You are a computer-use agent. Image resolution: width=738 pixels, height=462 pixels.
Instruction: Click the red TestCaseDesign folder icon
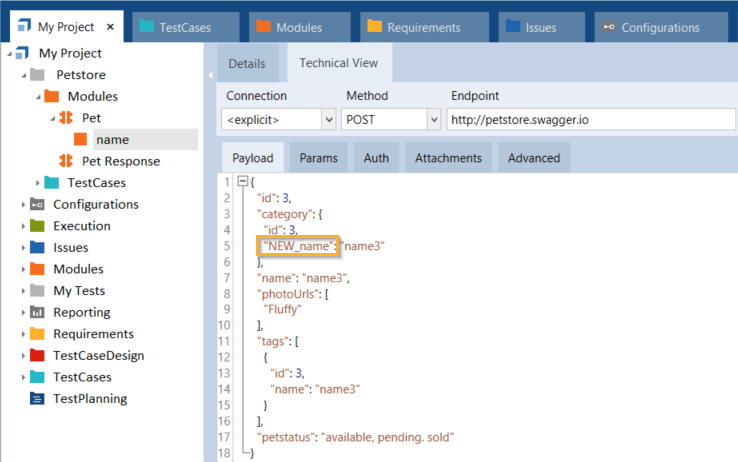pyautogui.click(x=37, y=356)
